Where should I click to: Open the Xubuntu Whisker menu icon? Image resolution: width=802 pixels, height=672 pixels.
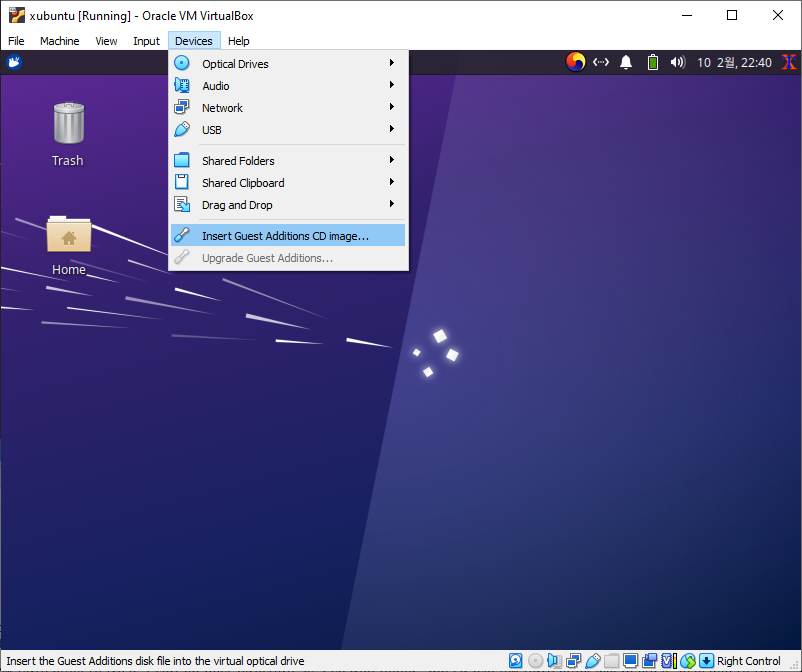14,62
